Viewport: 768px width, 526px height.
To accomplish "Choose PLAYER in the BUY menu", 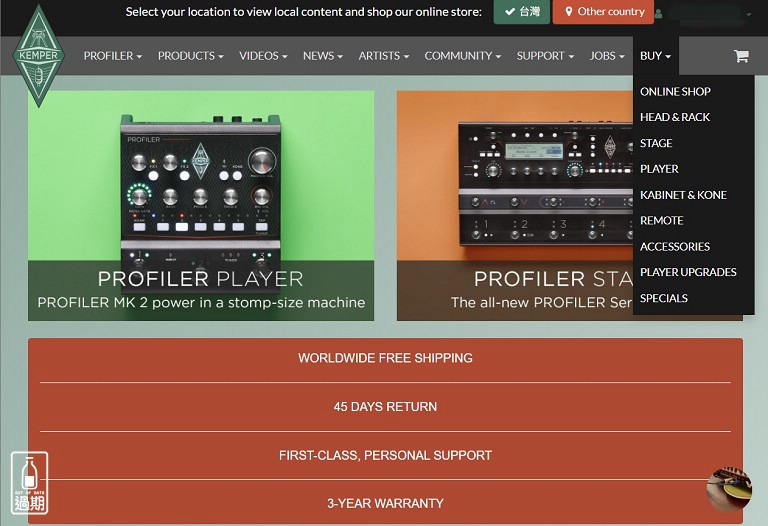I will tap(659, 169).
